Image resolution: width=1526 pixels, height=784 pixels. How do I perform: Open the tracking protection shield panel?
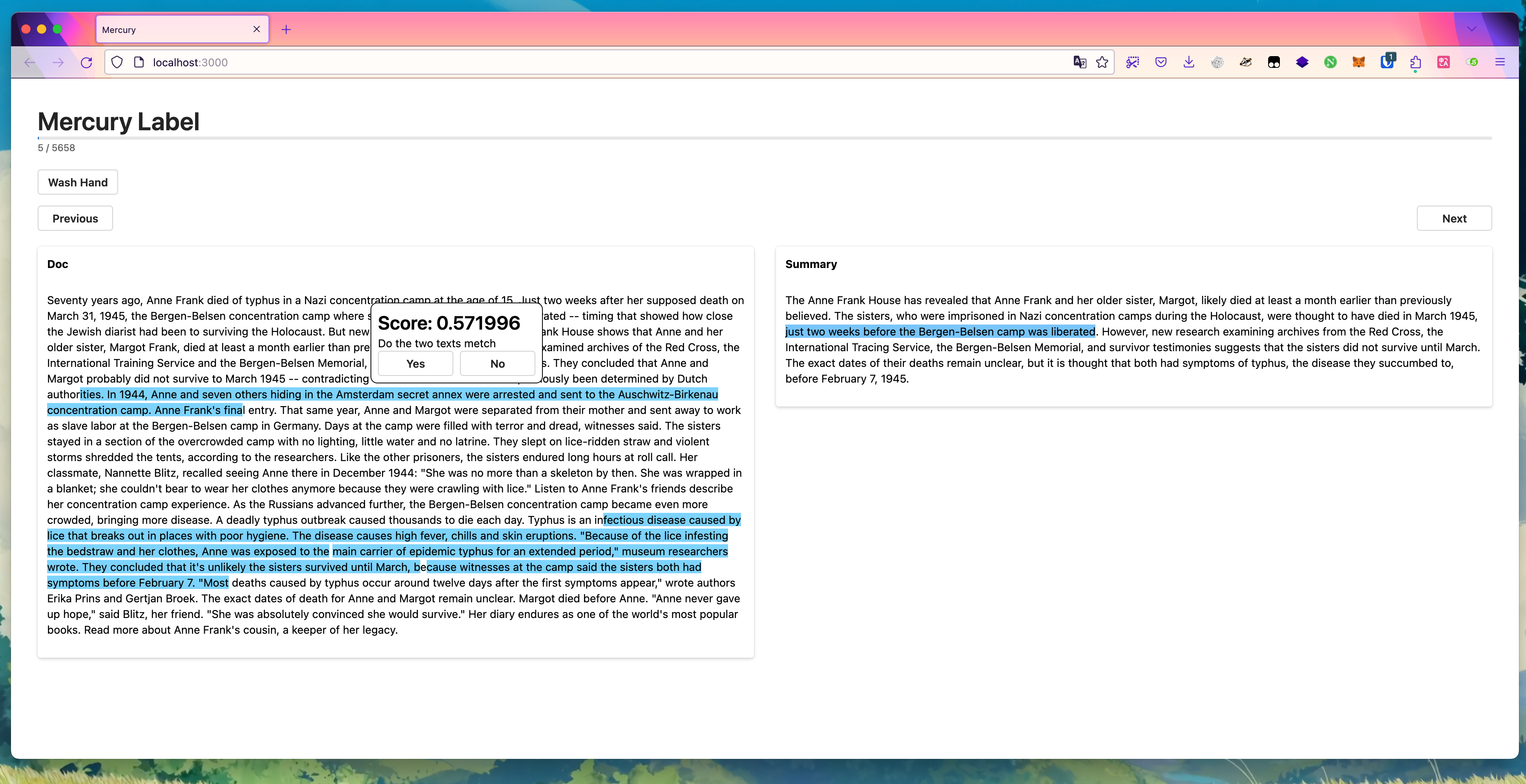117,62
